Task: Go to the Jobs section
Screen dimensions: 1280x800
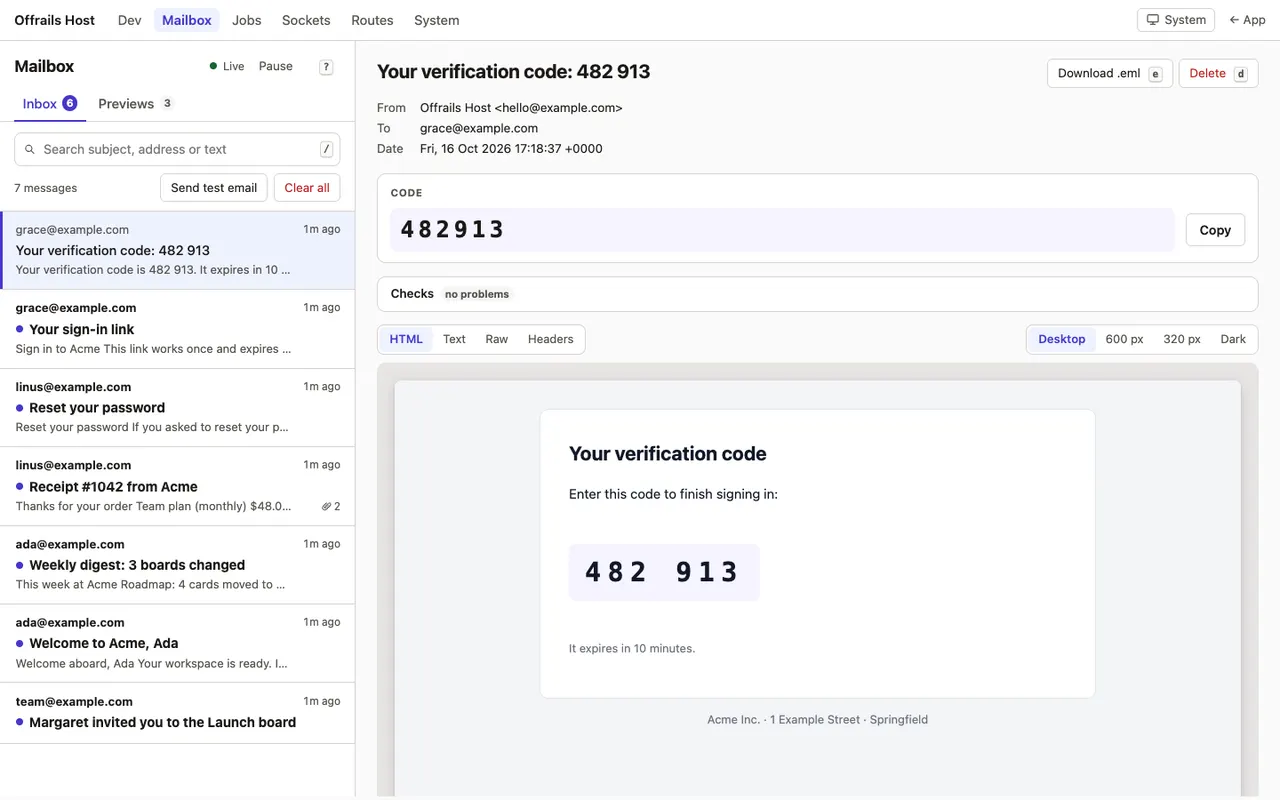Action: (x=246, y=20)
